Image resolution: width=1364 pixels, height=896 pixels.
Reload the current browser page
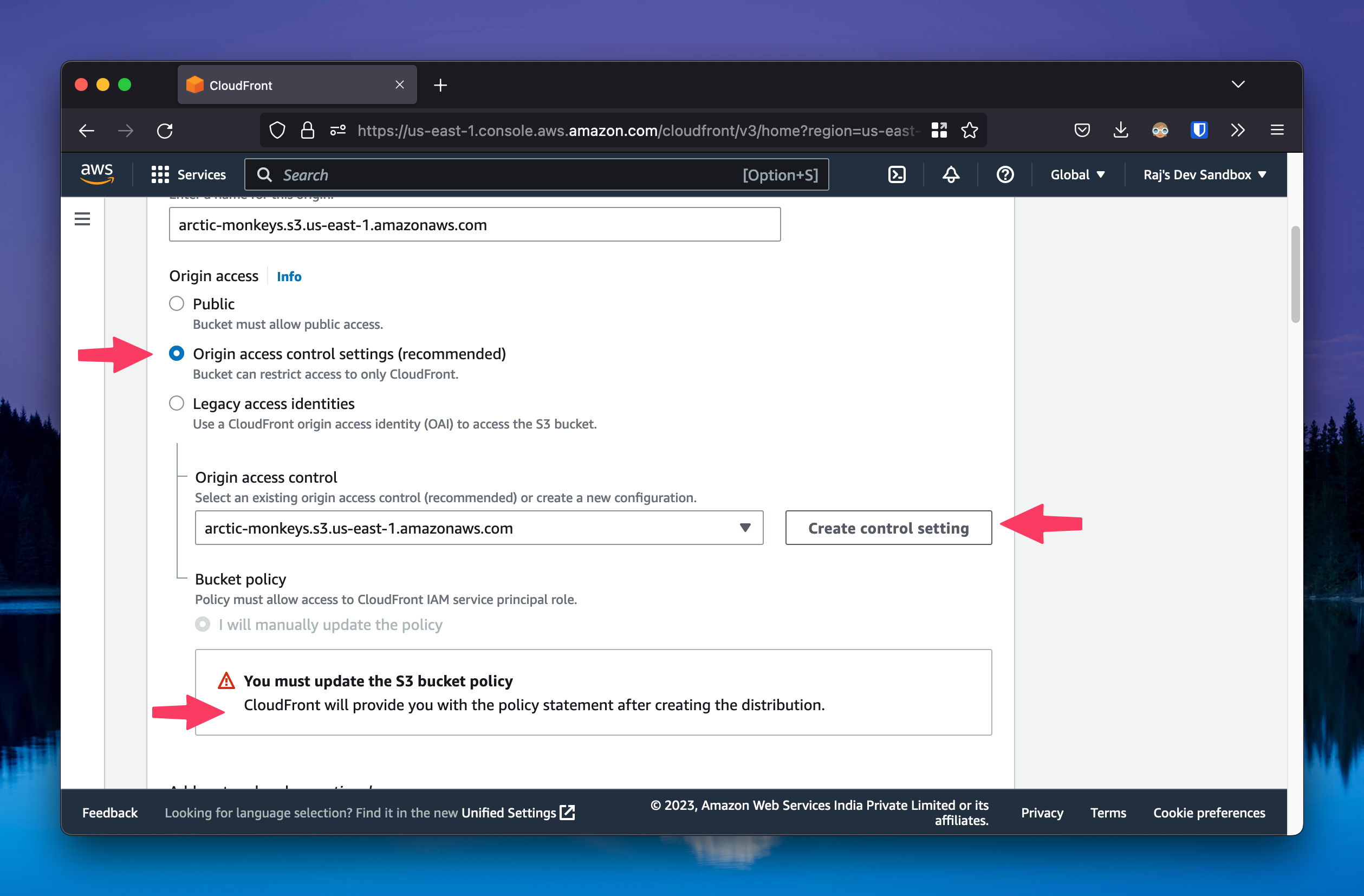click(165, 131)
